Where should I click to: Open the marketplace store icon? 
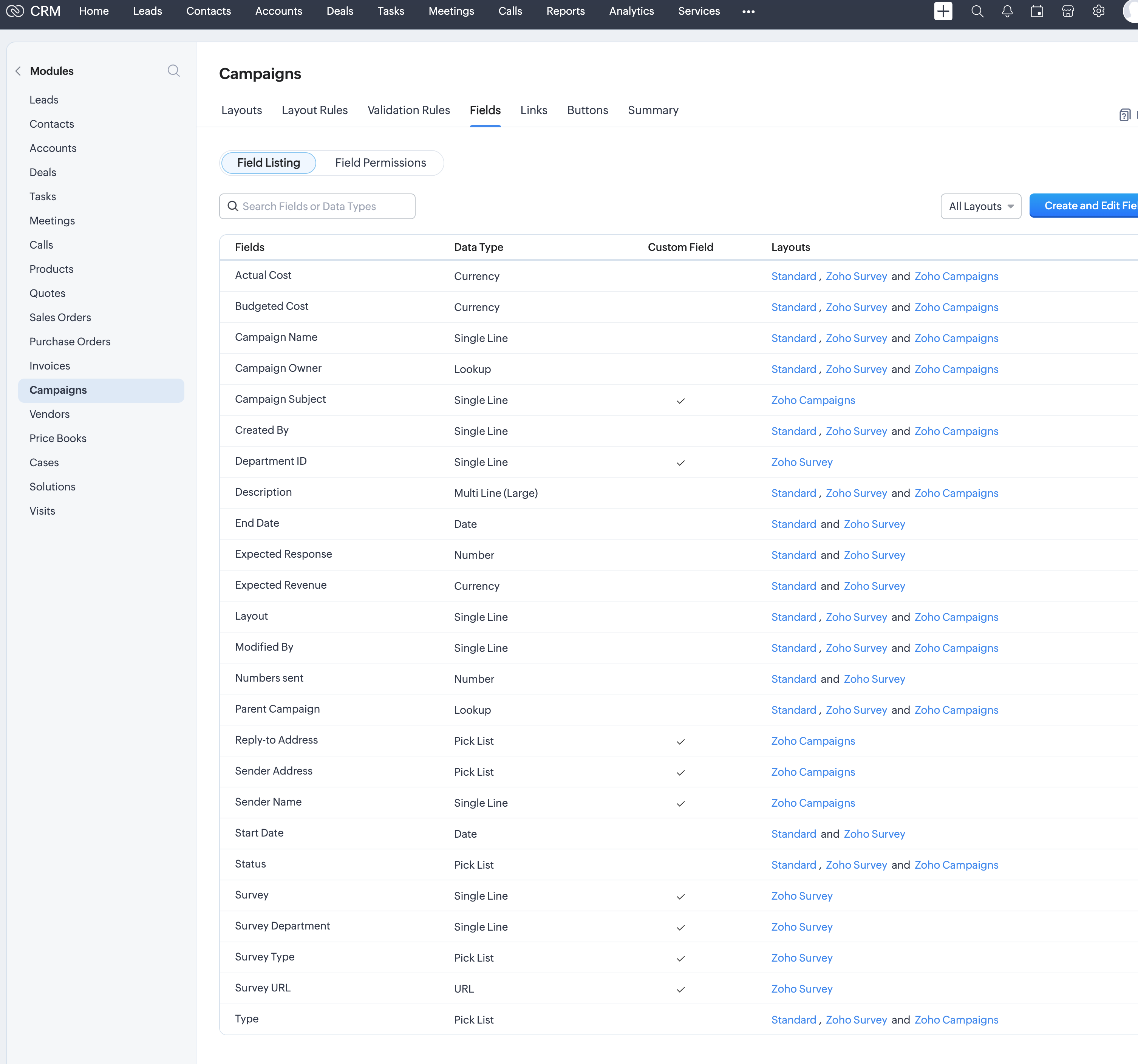tap(1068, 11)
